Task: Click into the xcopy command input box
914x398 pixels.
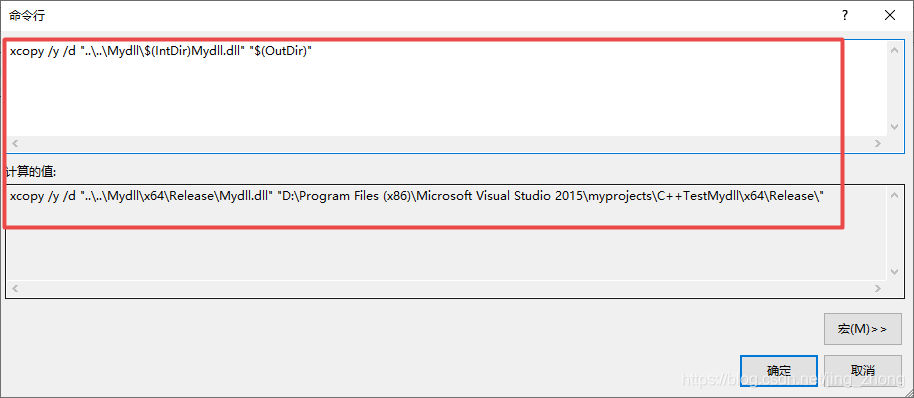Action: point(447,89)
